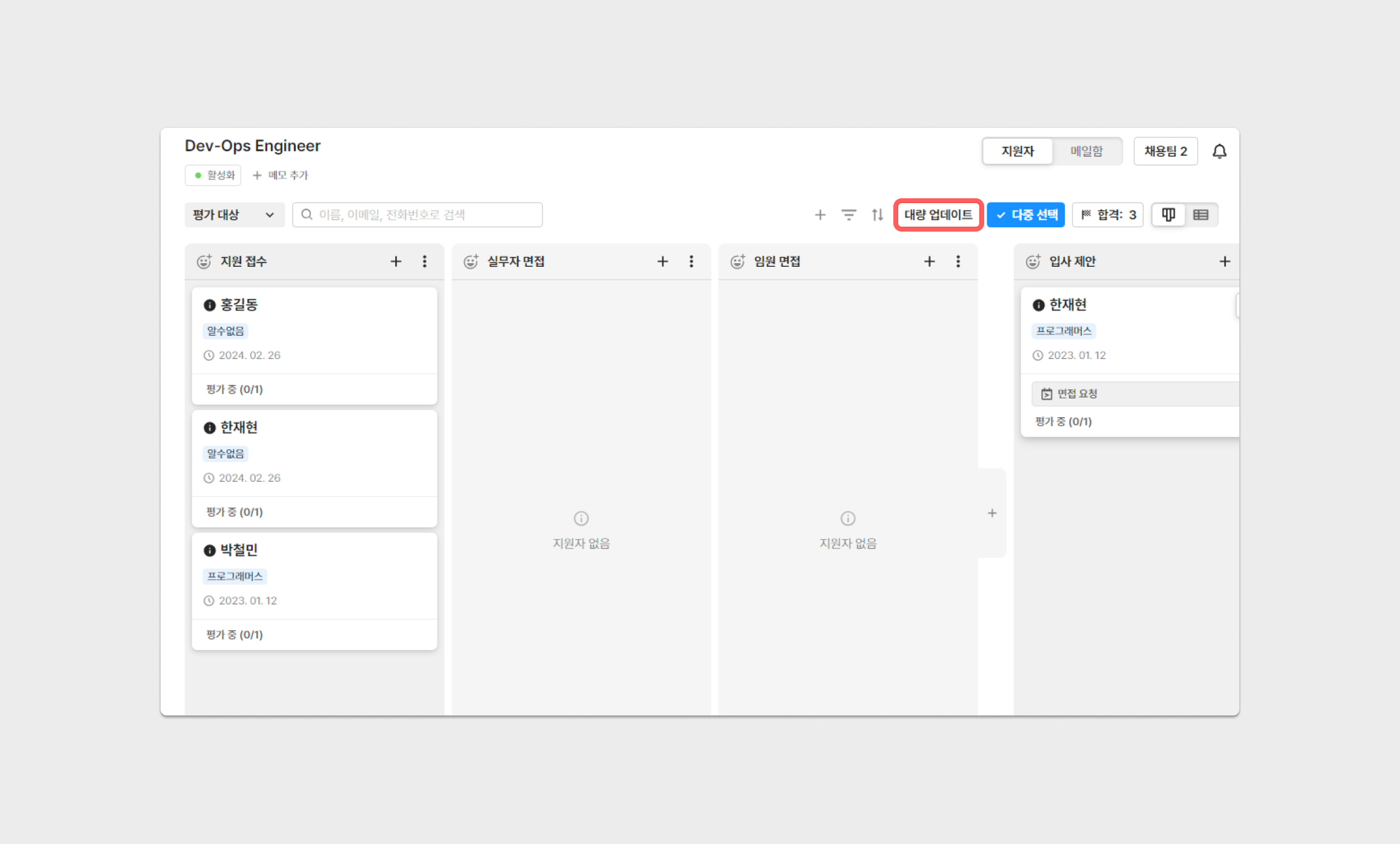Add a new stage between columns
This screenshot has width=1400, height=844.
[992, 513]
